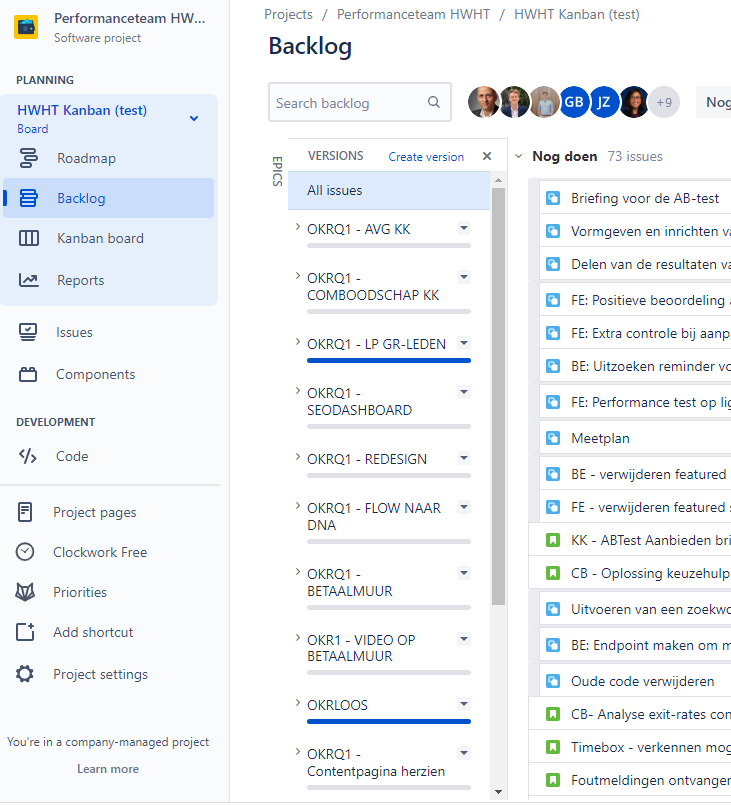Expand OKRQ1 - LP GR-LEDEN version
731x805 pixels.
click(x=298, y=341)
